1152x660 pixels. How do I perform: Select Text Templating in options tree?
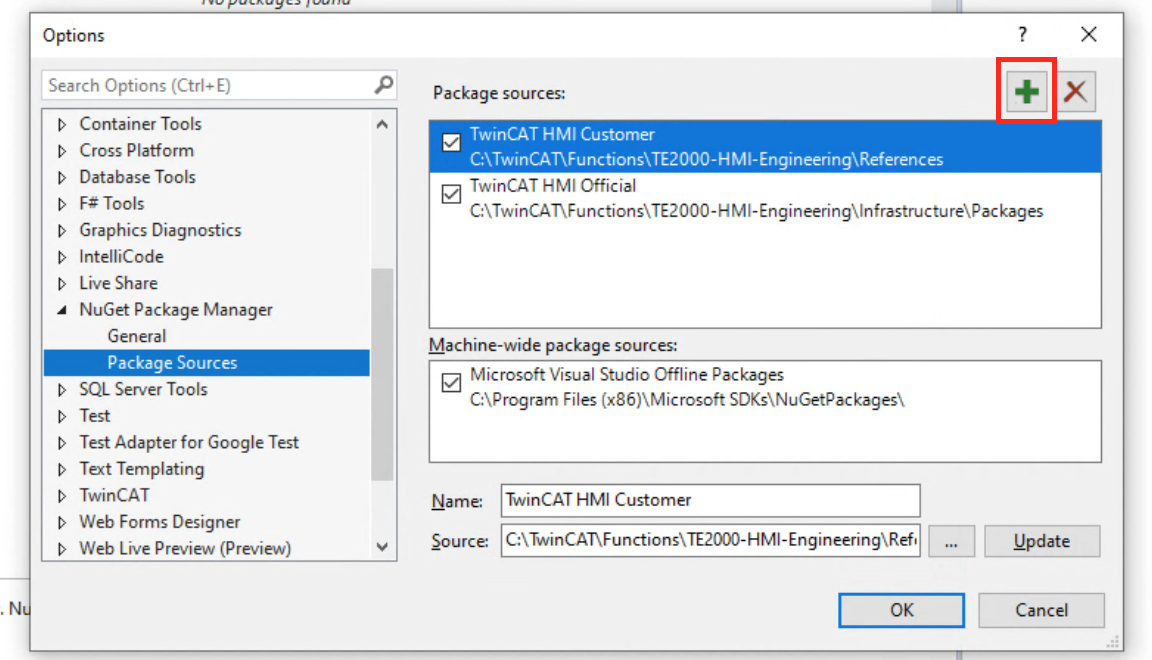pos(142,468)
